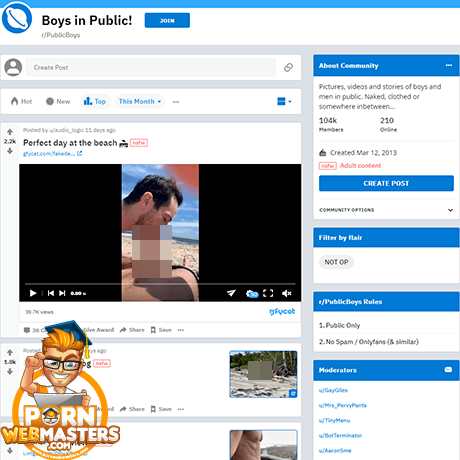Image resolution: width=460 pixels, height=460 pixels.
Task: Open more options for the second post
Action: pyautogui.click(x=181, y=409)
